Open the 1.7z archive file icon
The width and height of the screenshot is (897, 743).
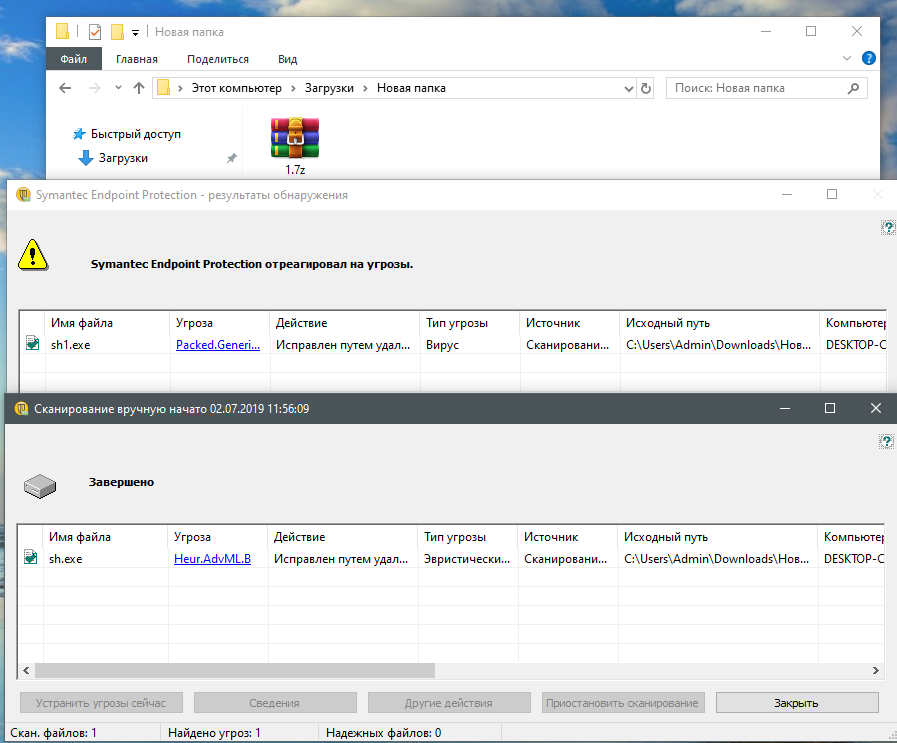click(295, 138)
